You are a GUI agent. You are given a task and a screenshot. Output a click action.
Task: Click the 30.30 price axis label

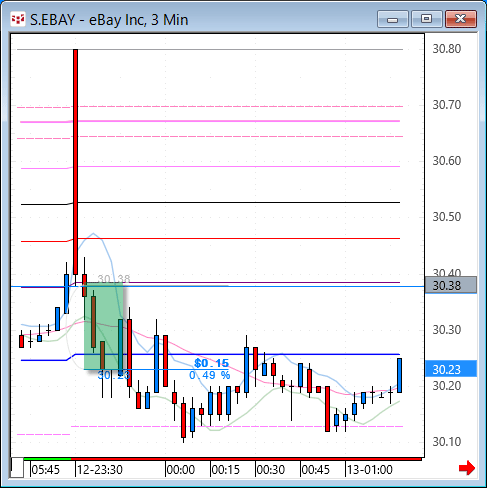pos(447,330)
